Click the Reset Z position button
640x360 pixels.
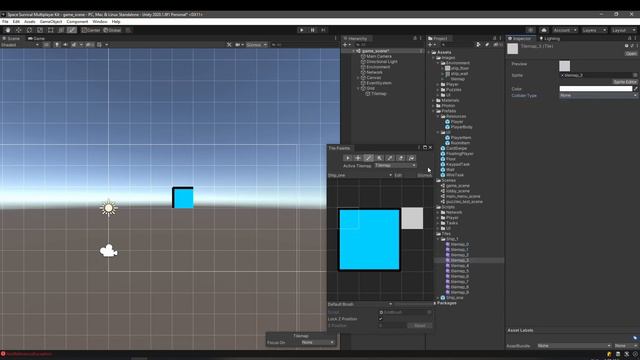420,326
